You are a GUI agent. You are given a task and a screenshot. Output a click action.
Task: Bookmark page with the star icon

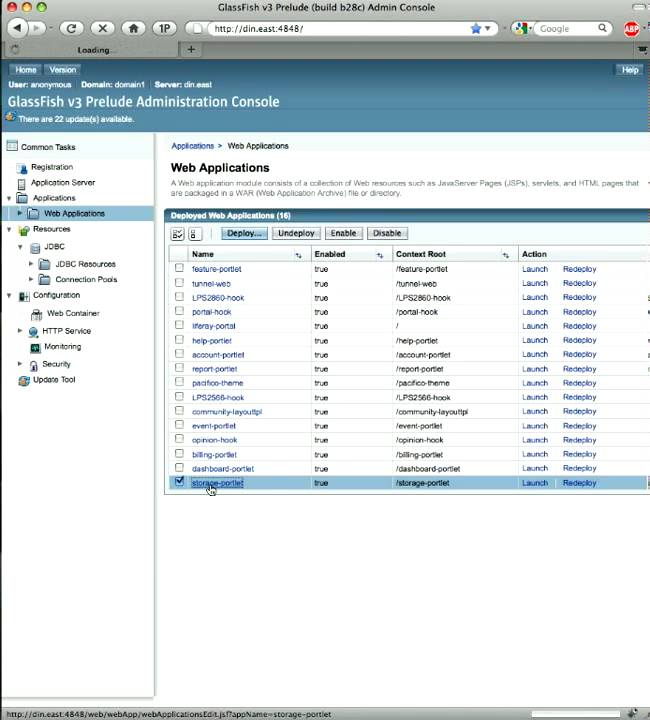pyautogui.click(x=476, y=28)
